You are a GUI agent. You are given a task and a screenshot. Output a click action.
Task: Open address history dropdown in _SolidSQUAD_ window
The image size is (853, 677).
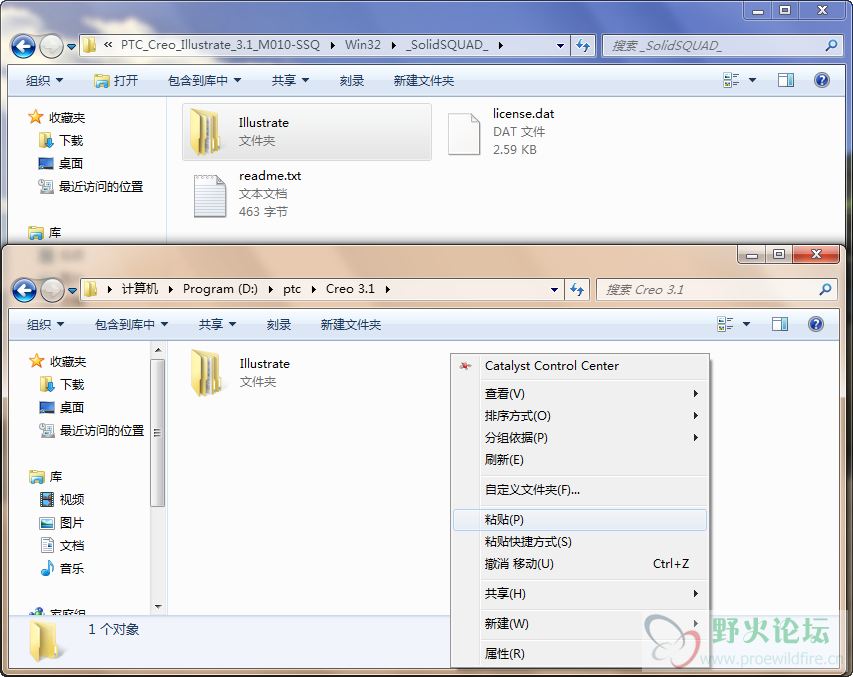click(x=560, y=46)
